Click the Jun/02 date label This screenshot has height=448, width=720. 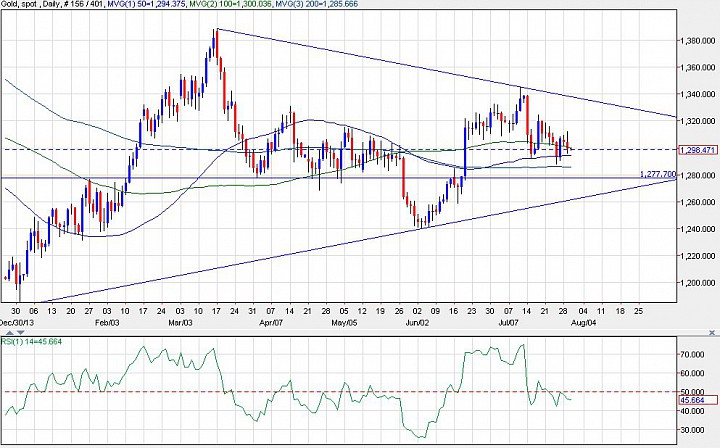(417, 323)
